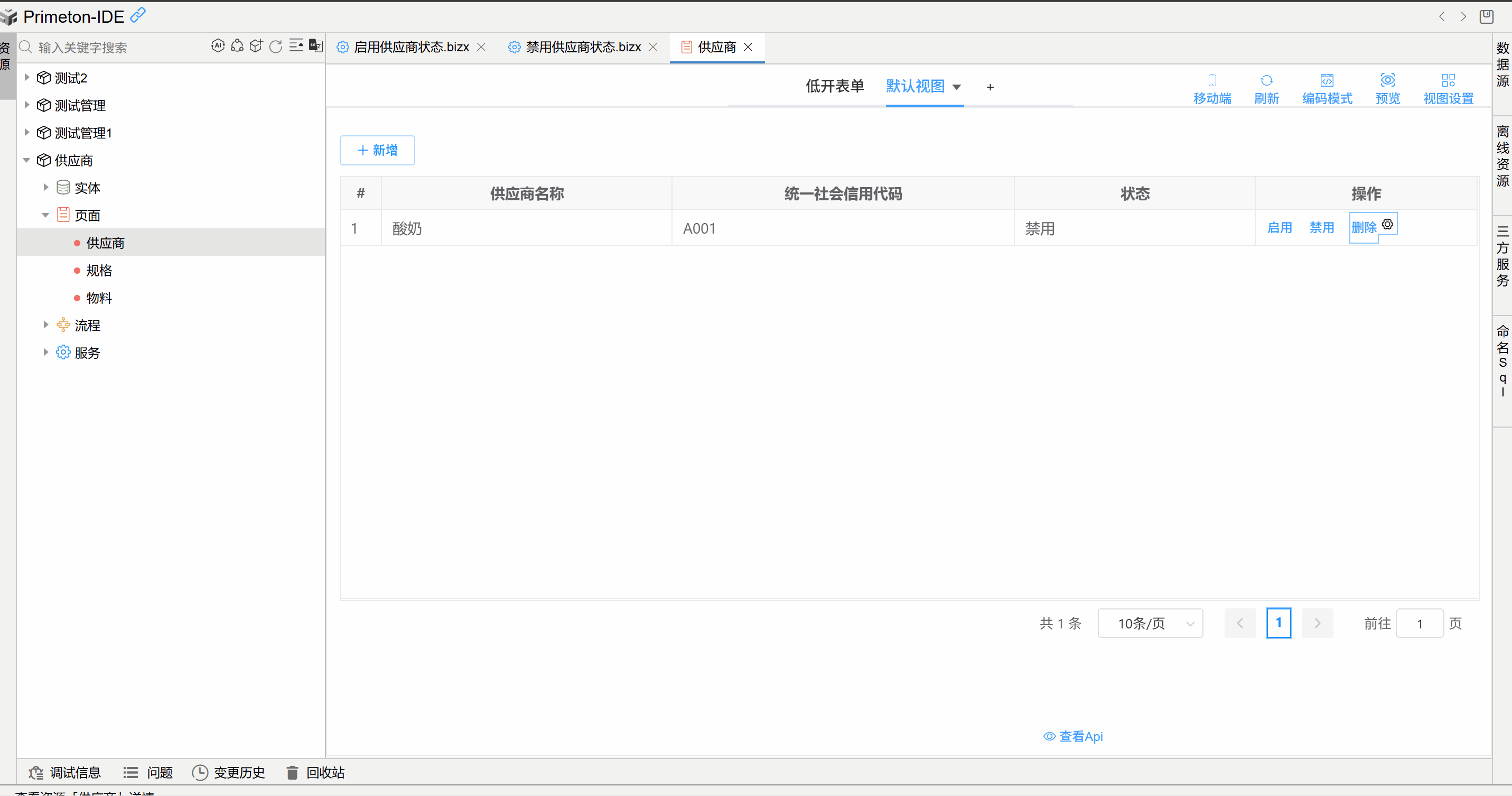Click 预览 to preview the 供应商 page

[x=1387, y=87]
